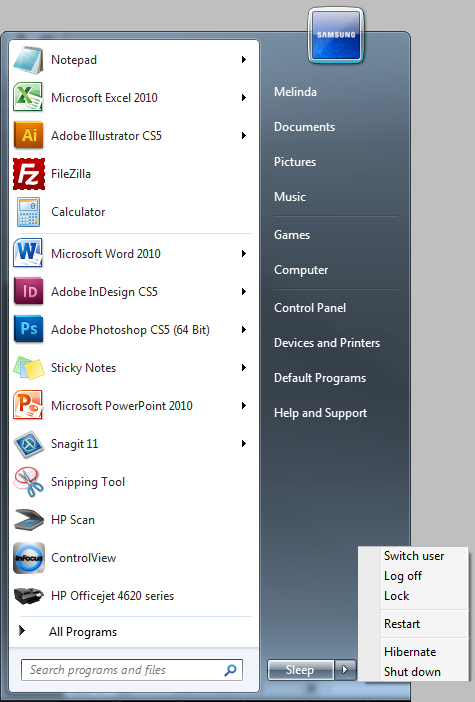
Task: Expand Microsoft PowerPoint 2010 jump list arrow
Action: click(244, 406)
